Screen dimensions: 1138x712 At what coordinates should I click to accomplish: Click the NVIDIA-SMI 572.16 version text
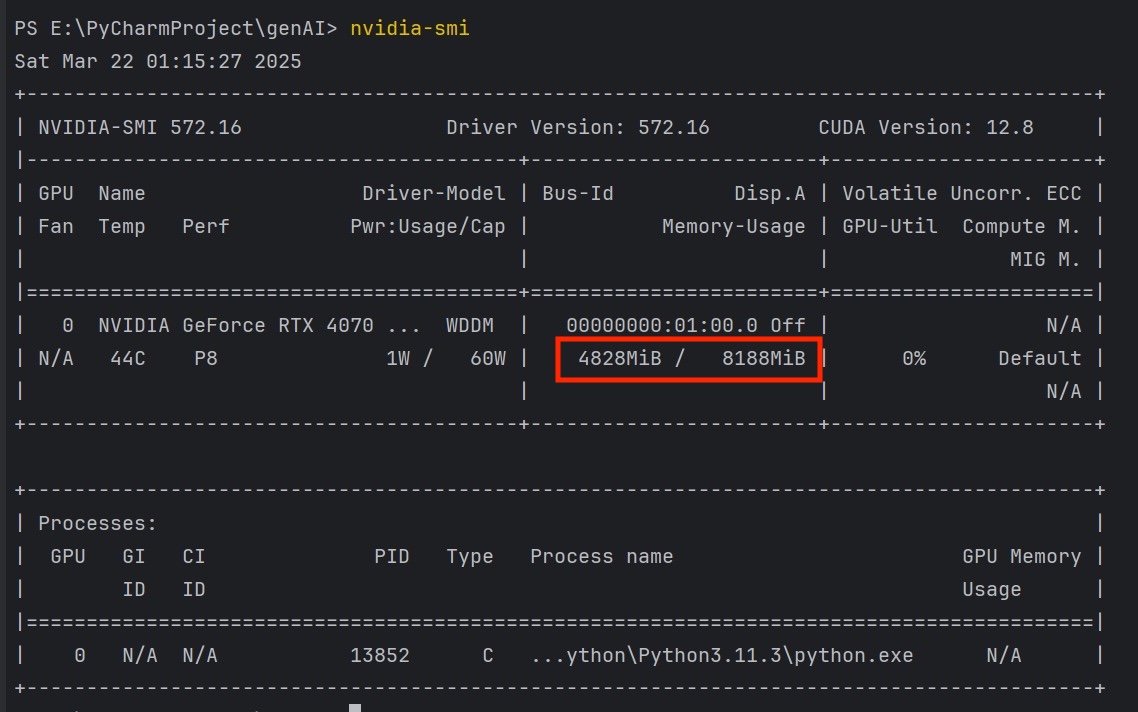tap(139, 127)
